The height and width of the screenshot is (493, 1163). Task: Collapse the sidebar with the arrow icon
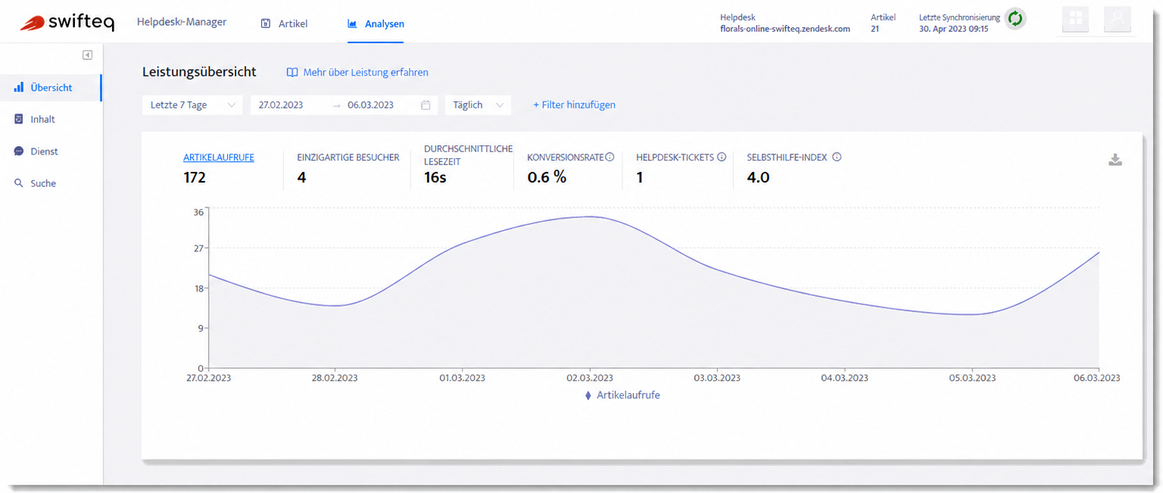point(88,55)
